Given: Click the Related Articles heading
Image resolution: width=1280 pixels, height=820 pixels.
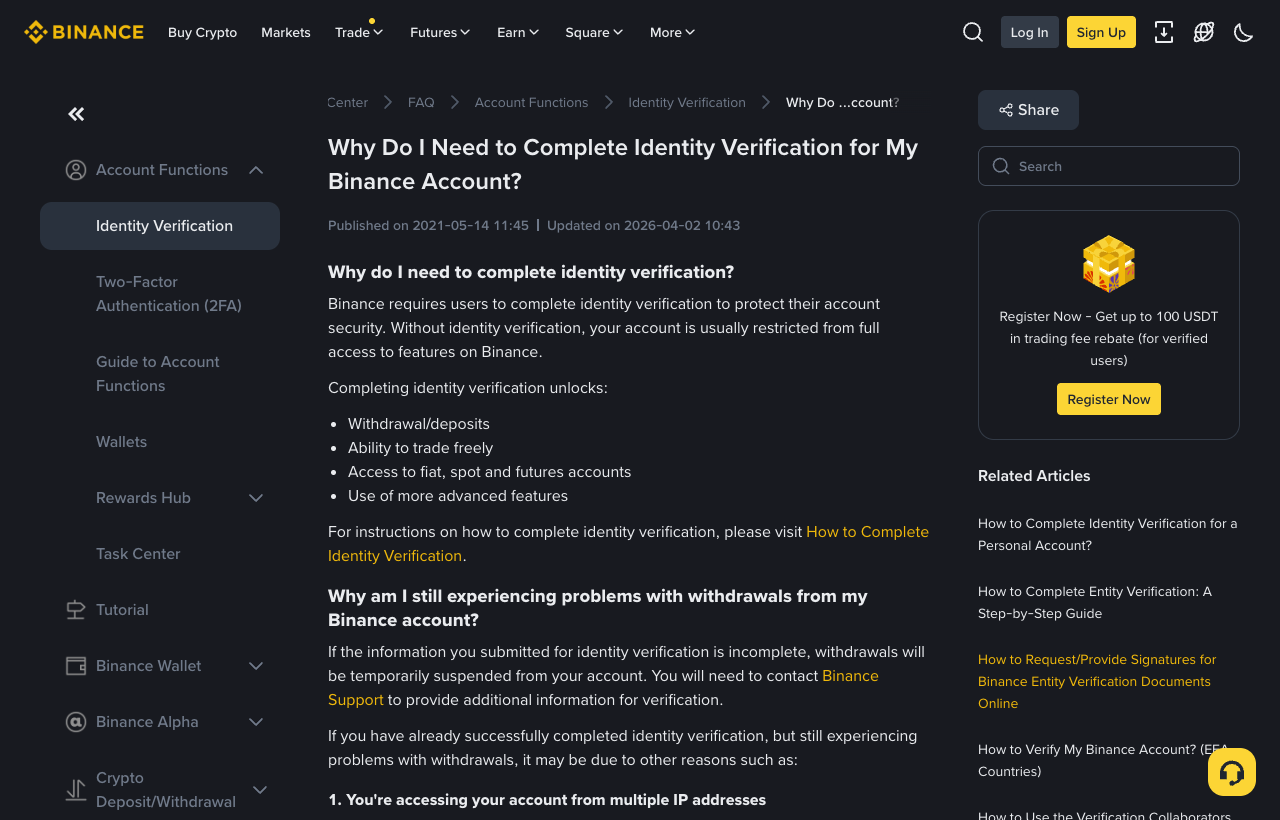Looking at the screenshot, I should click(1034, 476).
